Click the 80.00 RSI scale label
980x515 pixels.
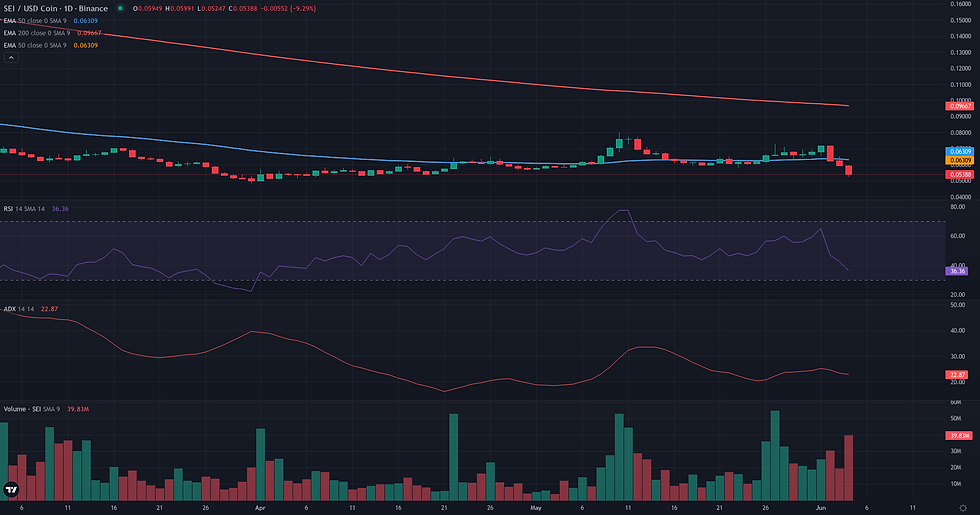(958, 207)
